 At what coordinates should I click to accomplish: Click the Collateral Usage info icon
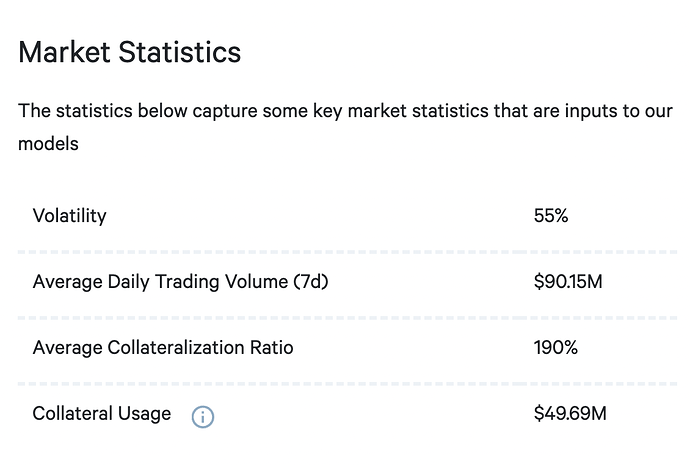click(203, 417)
